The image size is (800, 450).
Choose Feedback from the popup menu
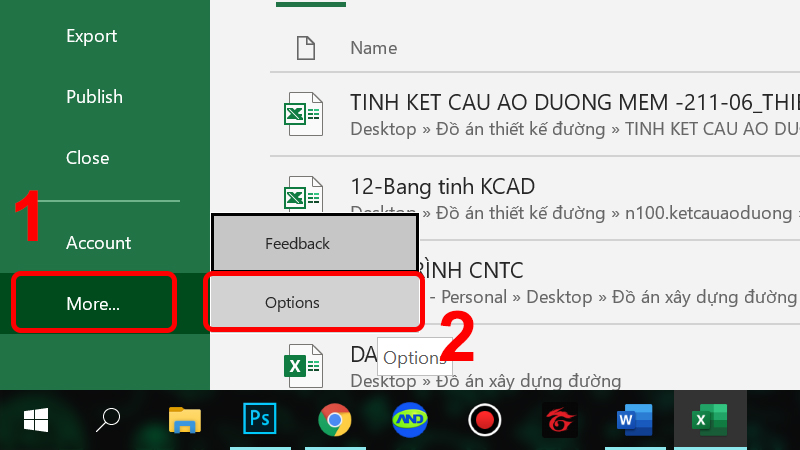(297, 243)
